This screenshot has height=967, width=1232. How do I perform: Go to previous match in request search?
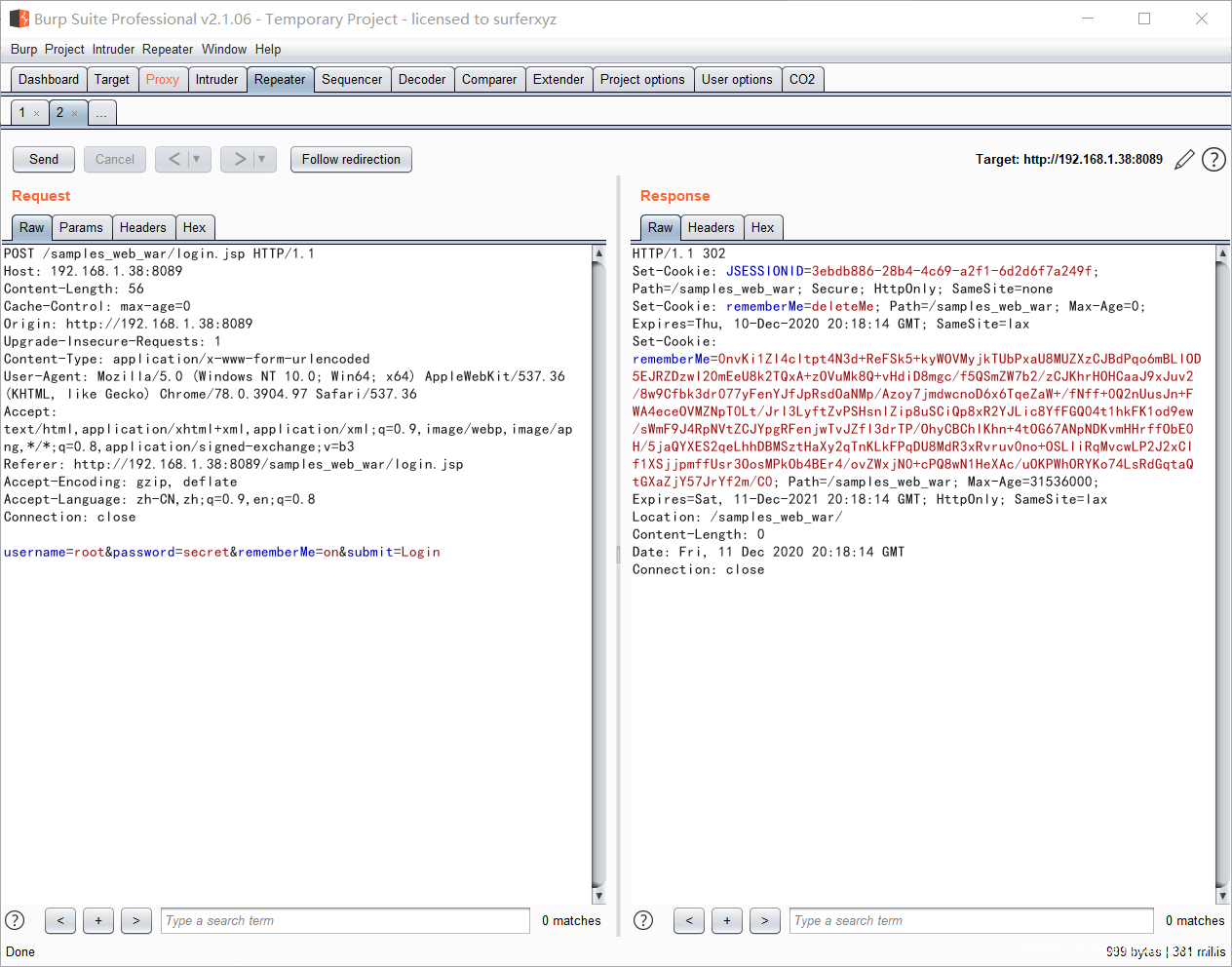[60, 920]
